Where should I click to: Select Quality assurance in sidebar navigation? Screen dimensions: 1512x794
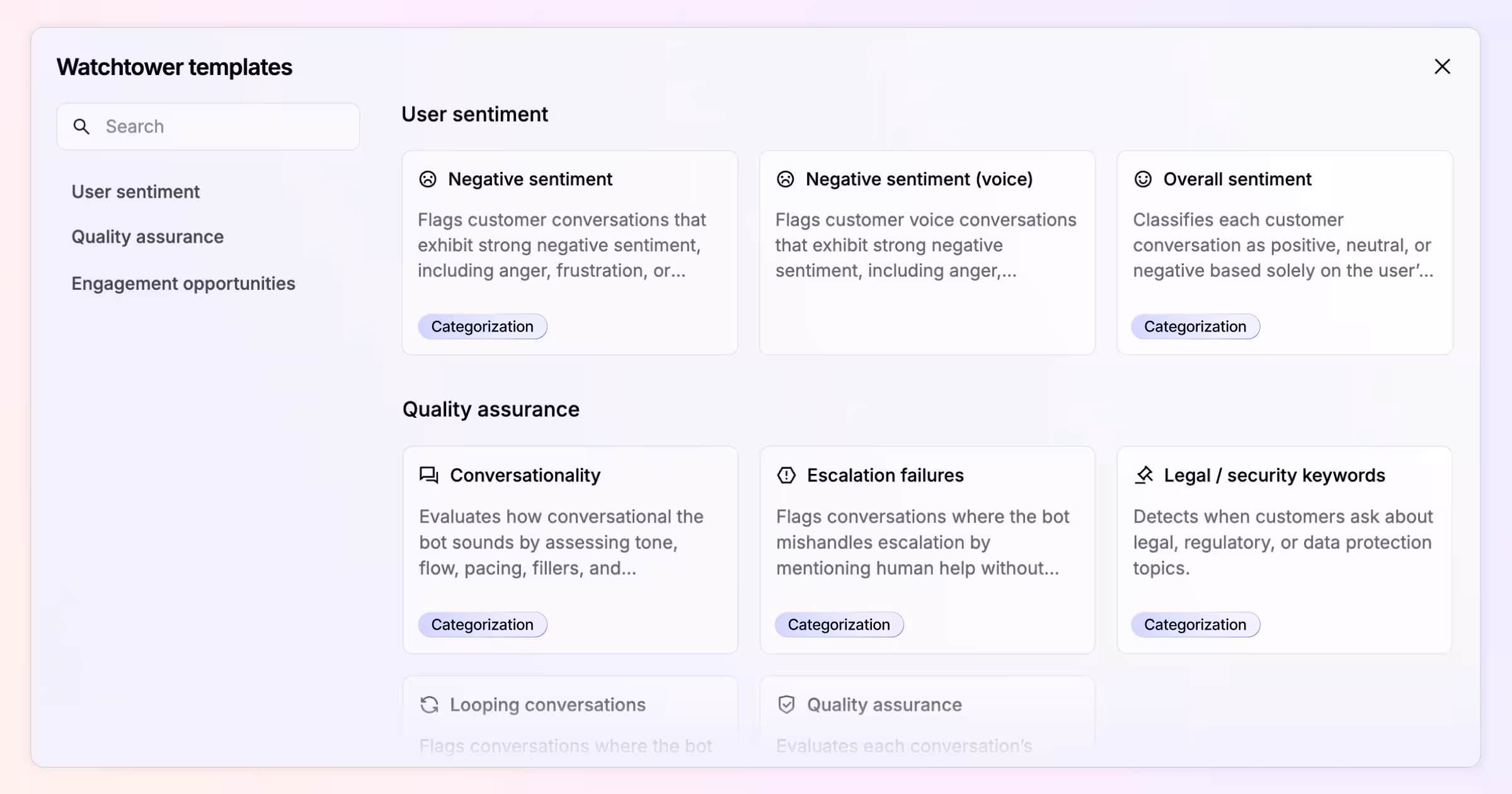tap(147, 237)
